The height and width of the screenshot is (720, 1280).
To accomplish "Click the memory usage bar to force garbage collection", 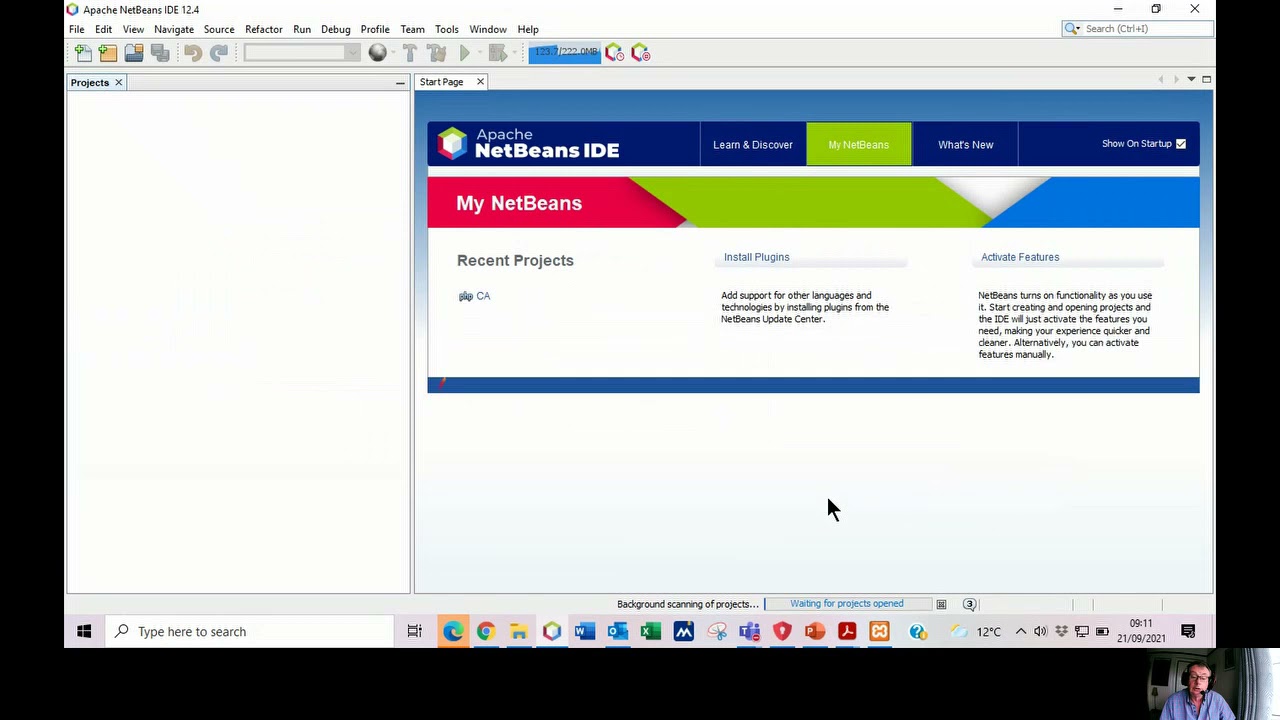I will click(565, 52).
